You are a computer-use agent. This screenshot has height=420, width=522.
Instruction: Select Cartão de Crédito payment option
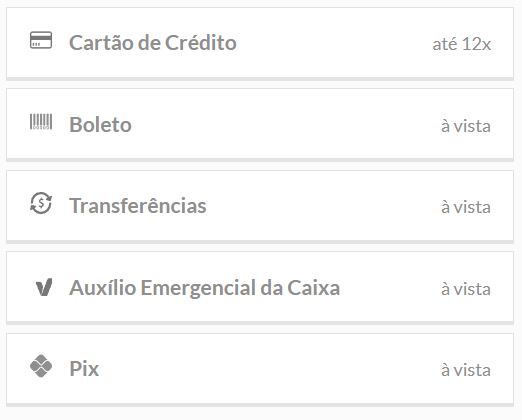[x=260, y=43]
